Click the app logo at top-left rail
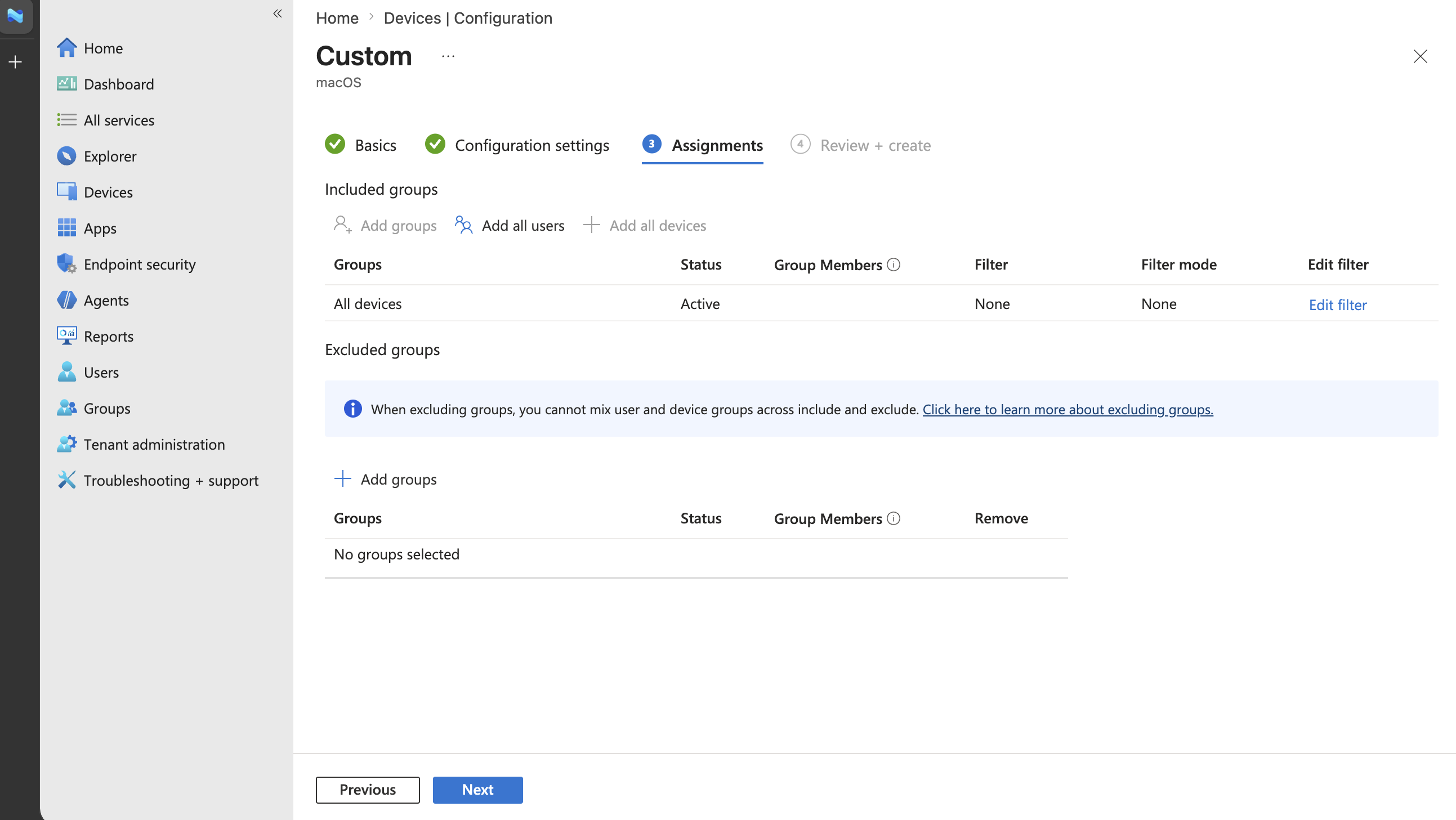The image size is (1456, 820). pos(15,15)
